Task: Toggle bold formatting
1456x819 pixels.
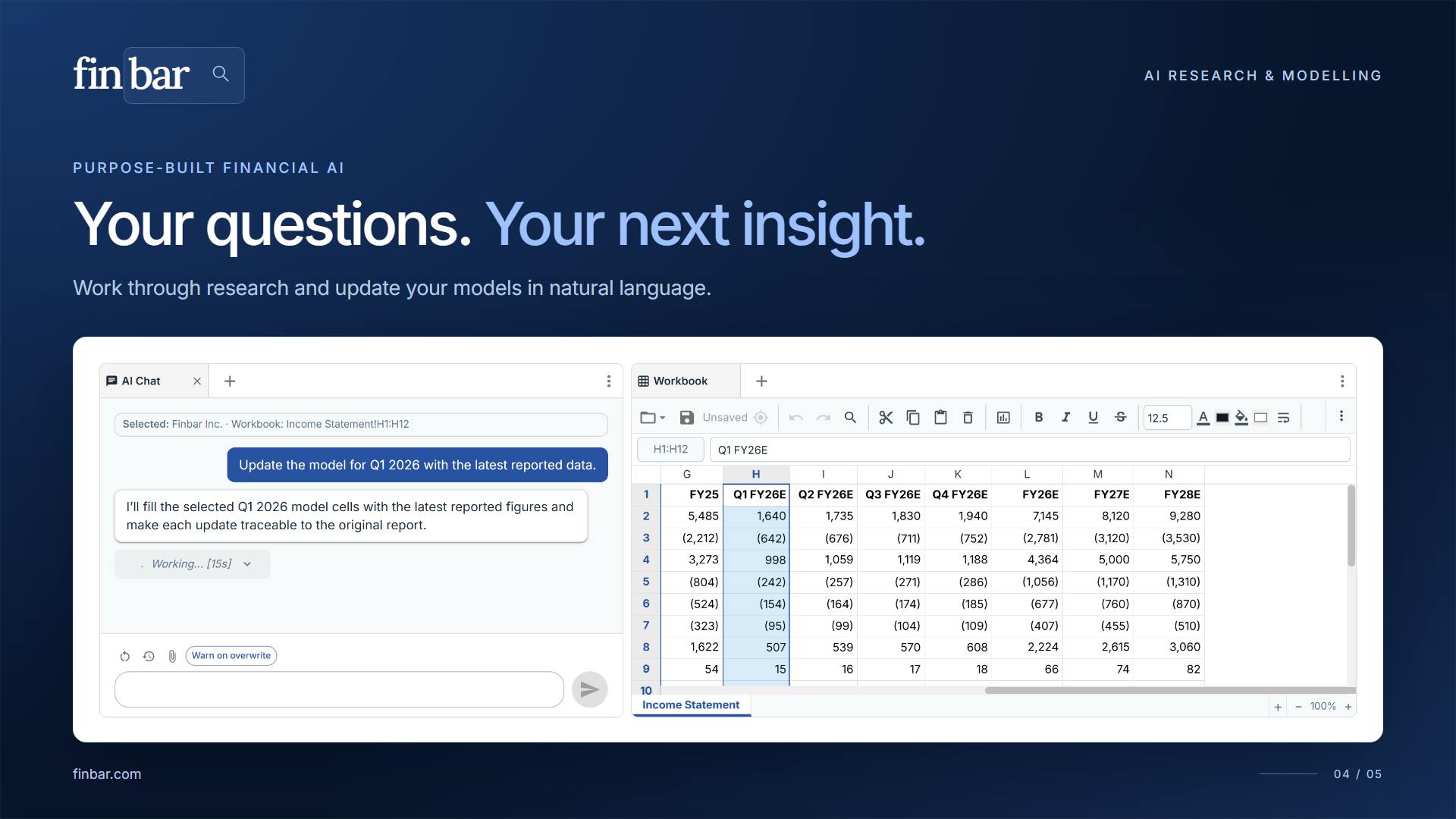Action: 1039,417
